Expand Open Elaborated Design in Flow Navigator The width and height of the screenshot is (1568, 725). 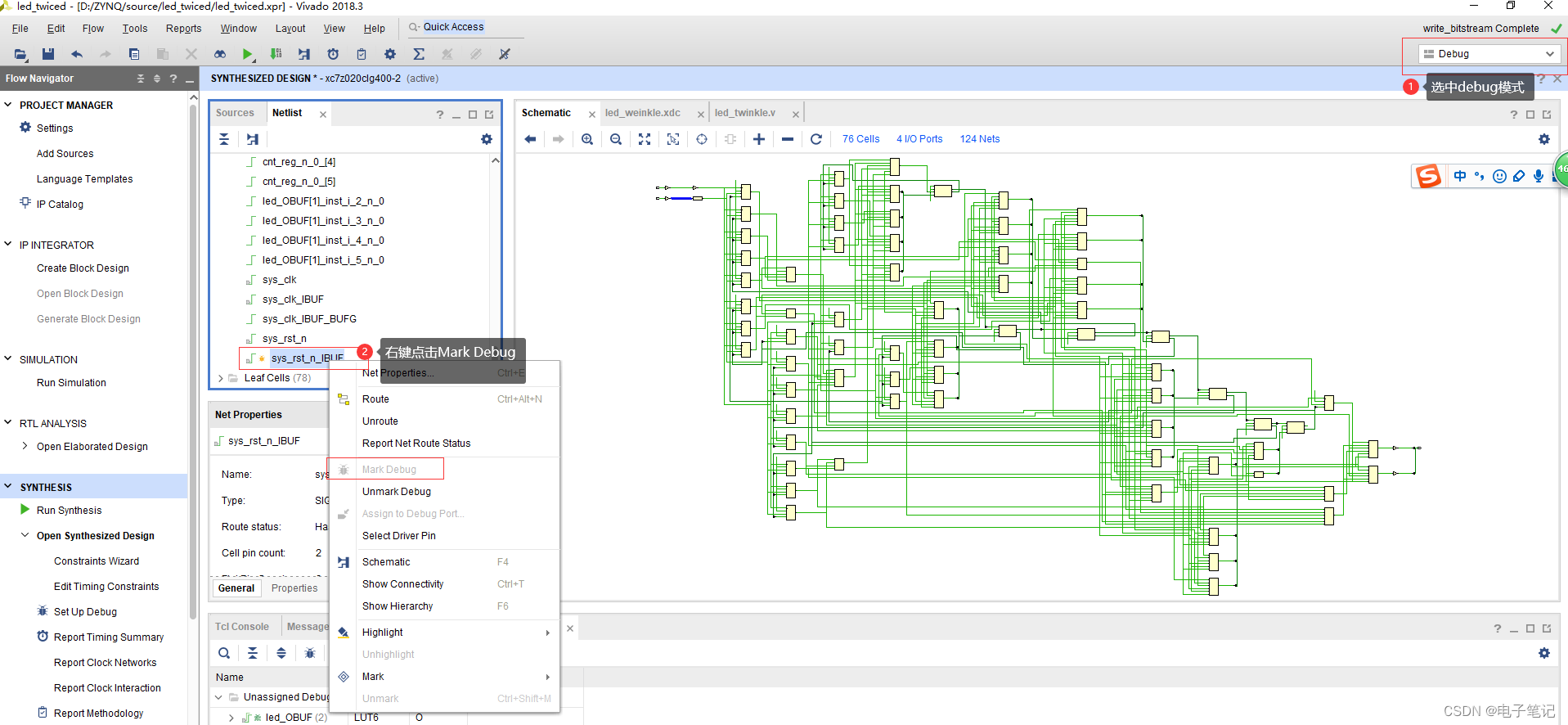tap(25, 446)
